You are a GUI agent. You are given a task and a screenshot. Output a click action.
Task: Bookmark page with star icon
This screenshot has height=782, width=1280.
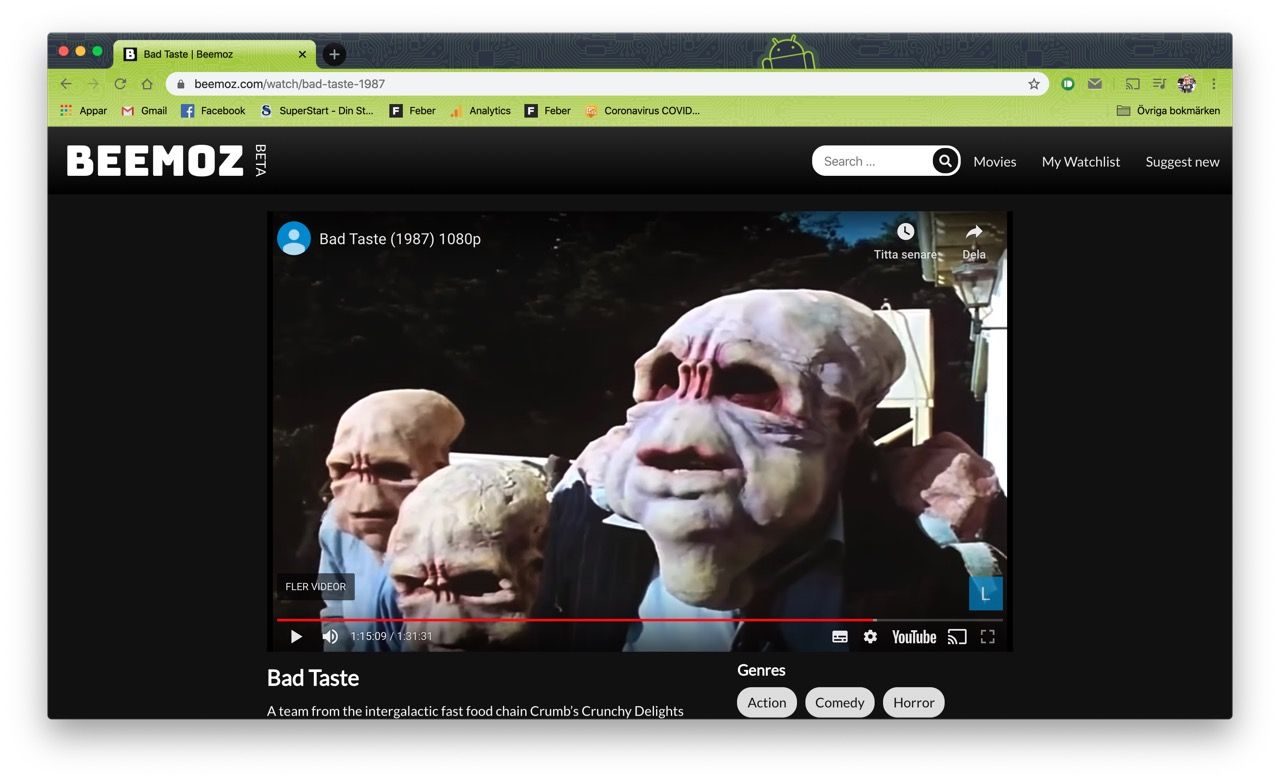[1034, 84]
